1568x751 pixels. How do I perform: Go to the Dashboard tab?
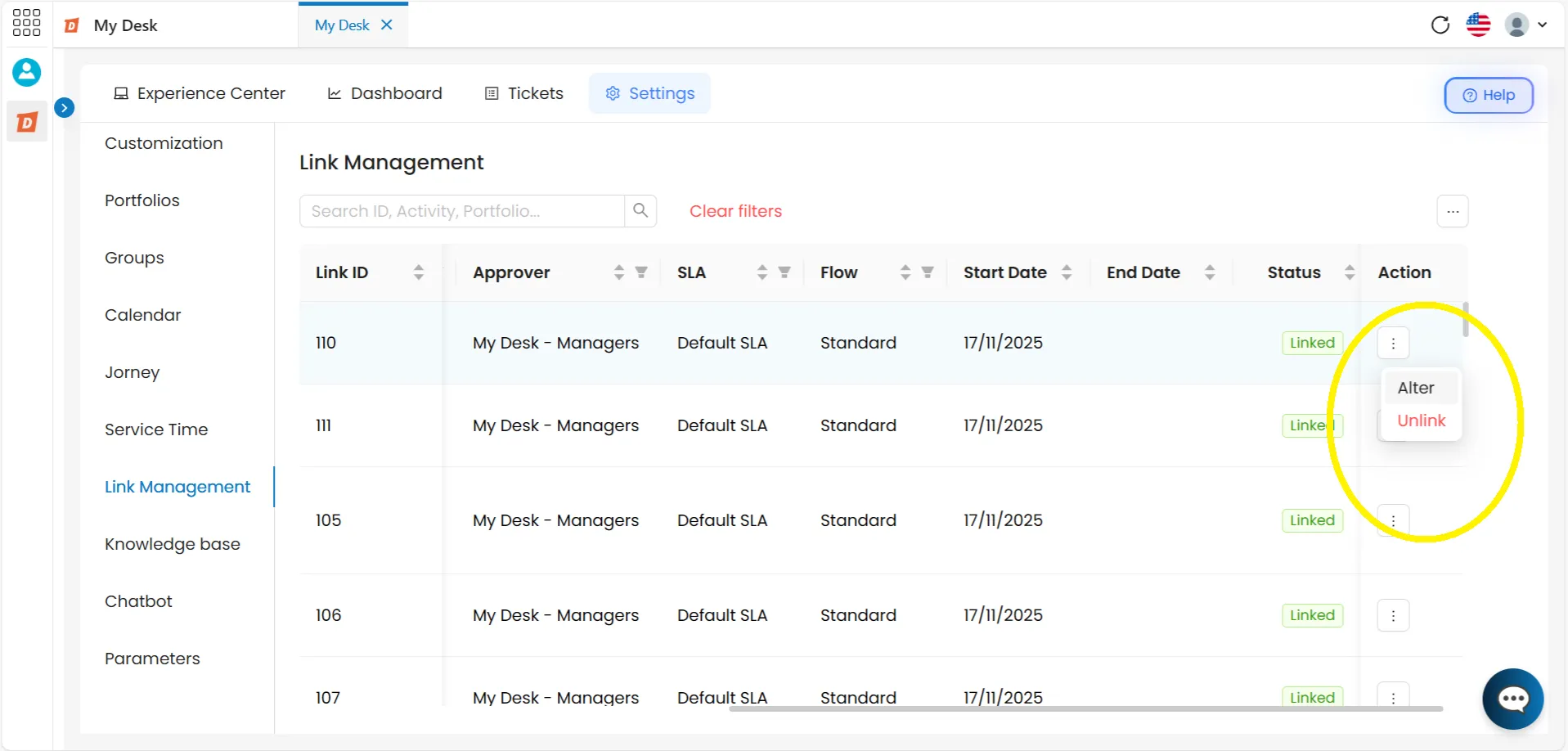[384, 93]
